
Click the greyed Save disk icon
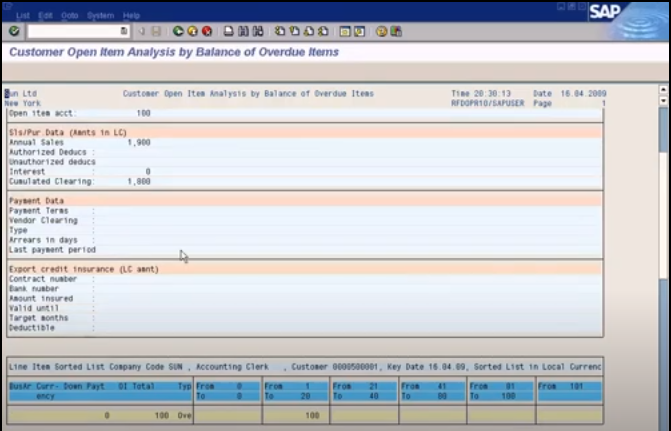(x=156, y=31)
